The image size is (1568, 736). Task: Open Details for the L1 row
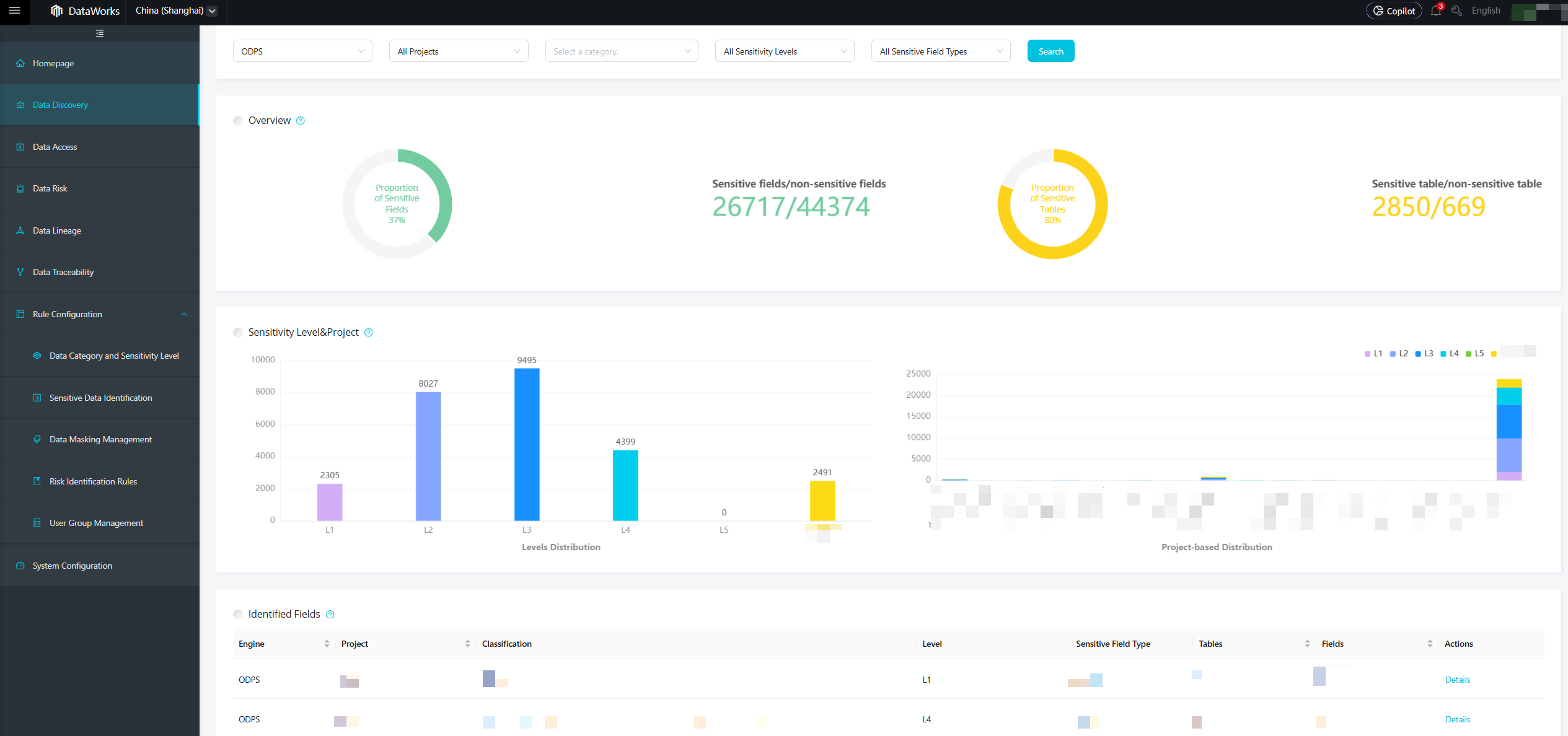(1457, 680)
